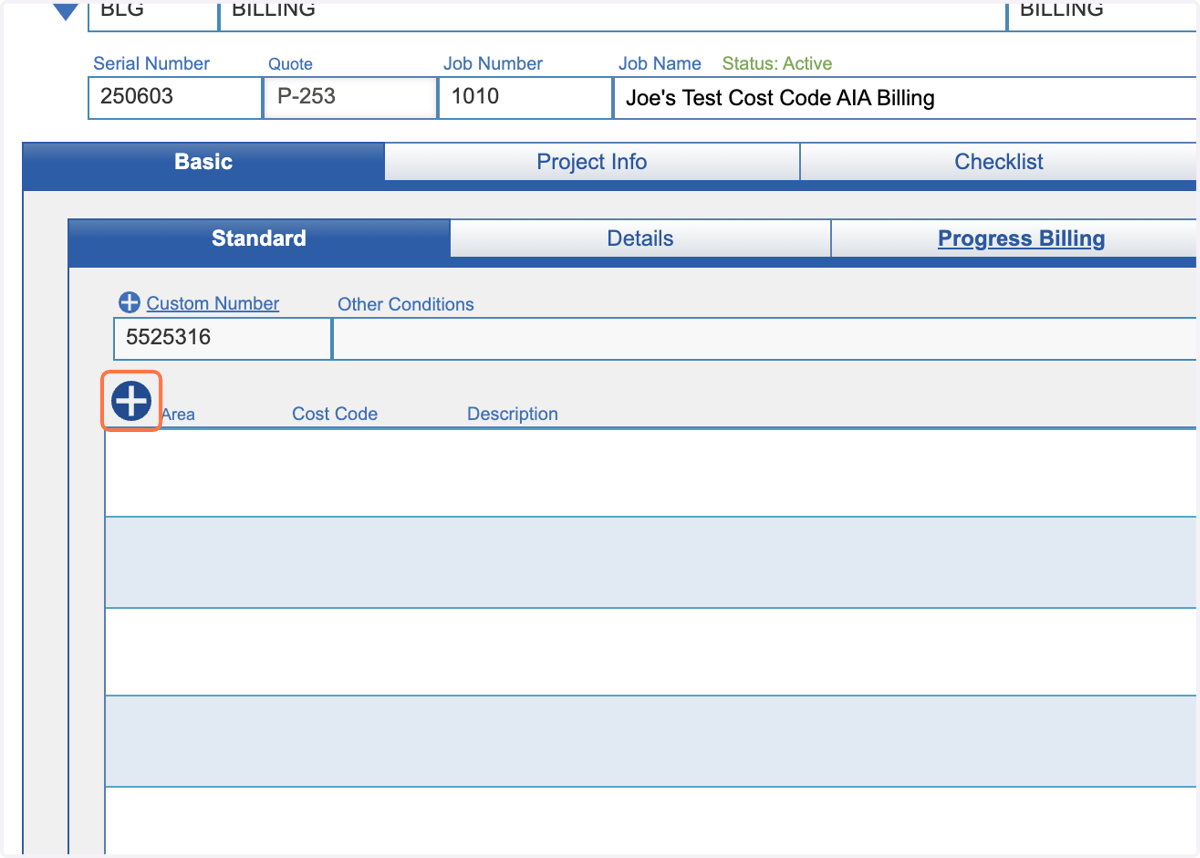This screenshot has width=1200, height=858.
Task: Click the Description column header
Action: (513, 414)
